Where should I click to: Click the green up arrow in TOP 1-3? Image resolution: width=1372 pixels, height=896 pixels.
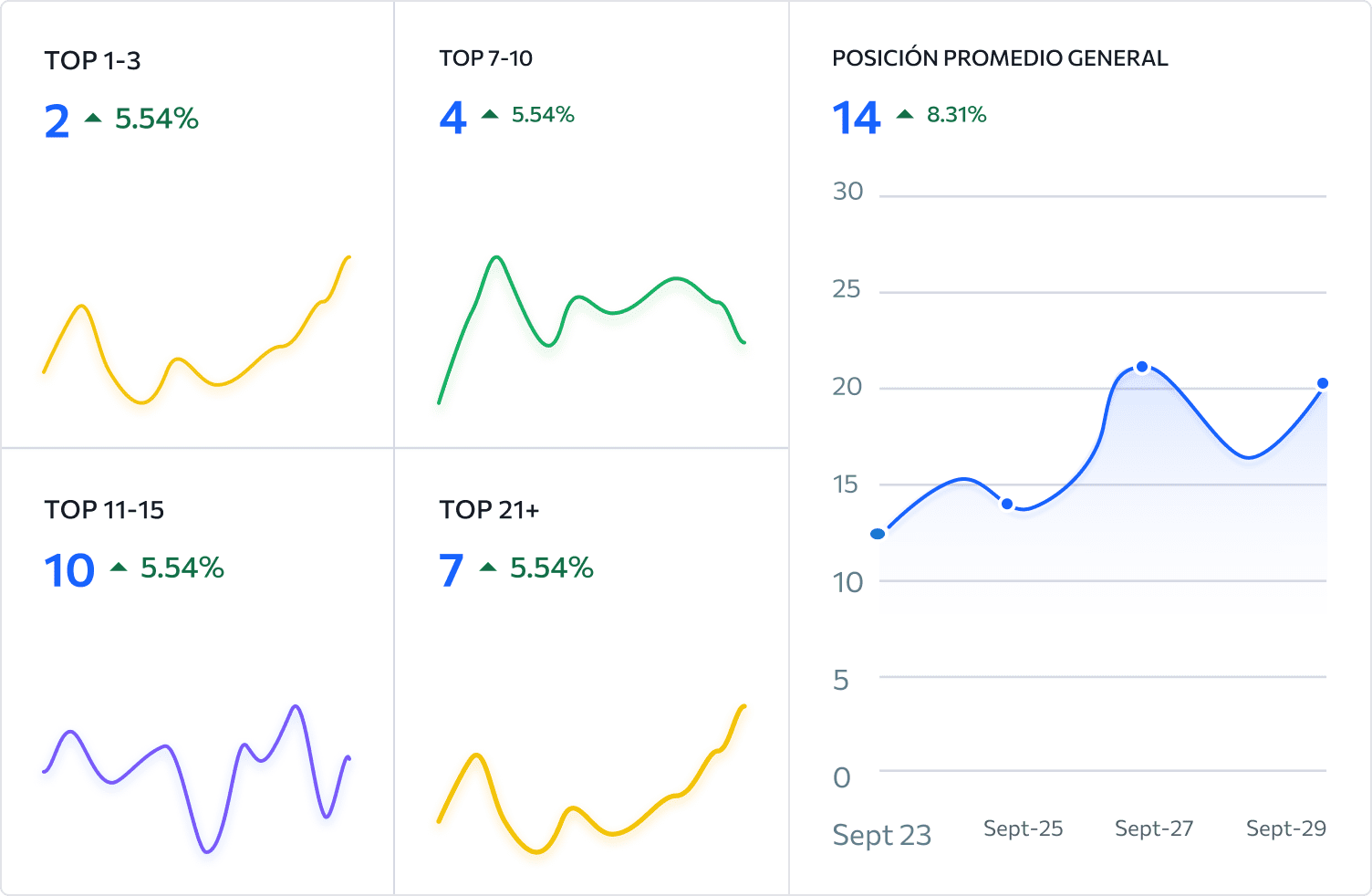point(93,118)
